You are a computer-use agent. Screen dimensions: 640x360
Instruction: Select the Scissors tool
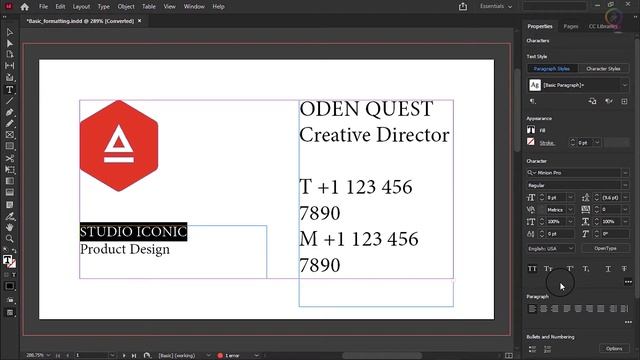[10, 158]
